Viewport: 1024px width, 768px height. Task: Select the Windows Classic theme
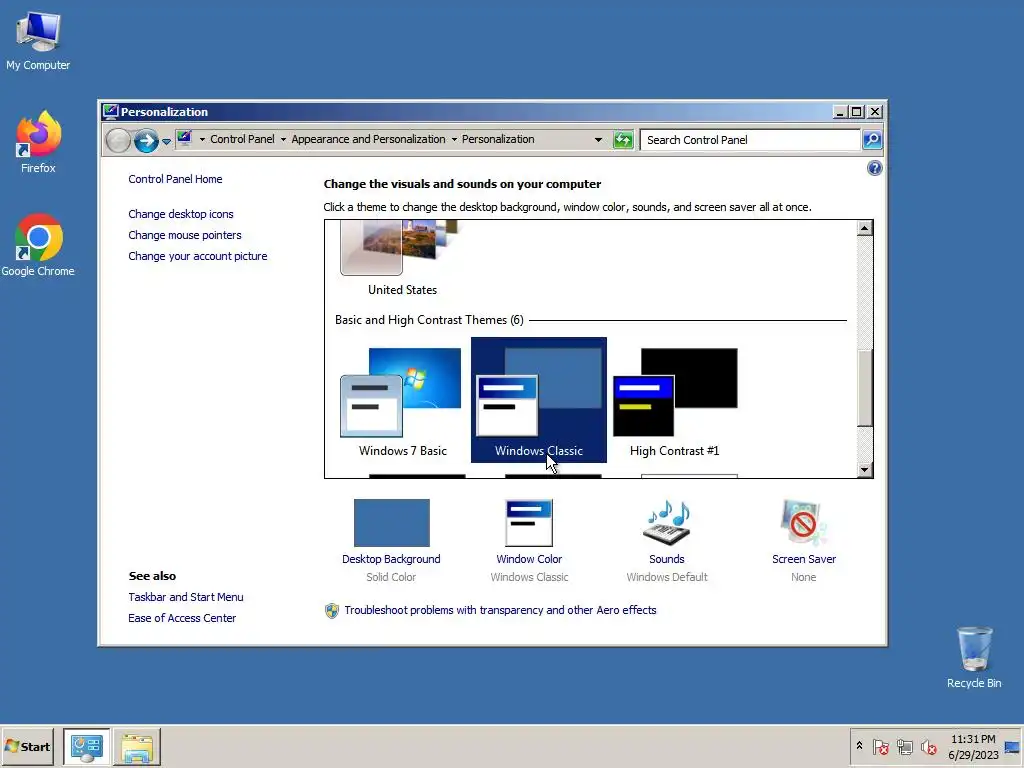pos(539,400)
